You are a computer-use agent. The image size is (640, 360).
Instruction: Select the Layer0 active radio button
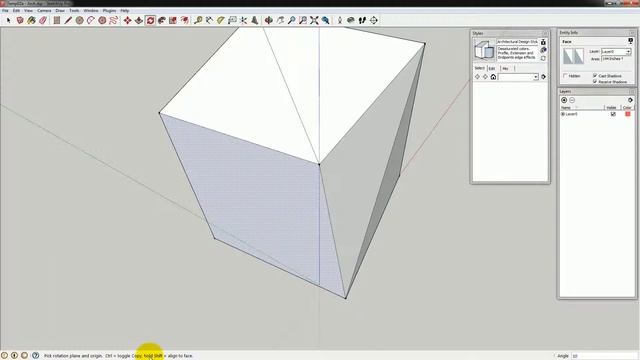(563, 114)
